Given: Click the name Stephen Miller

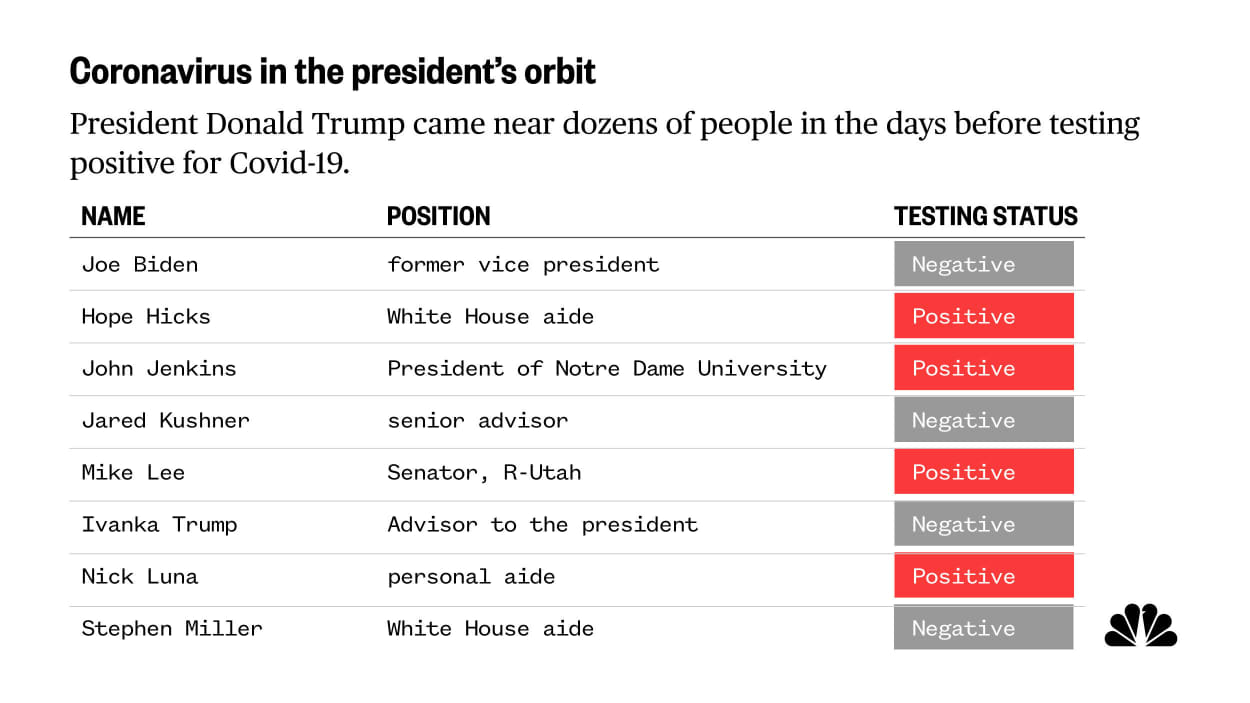Looking at the screenshot, I should 172,629.
